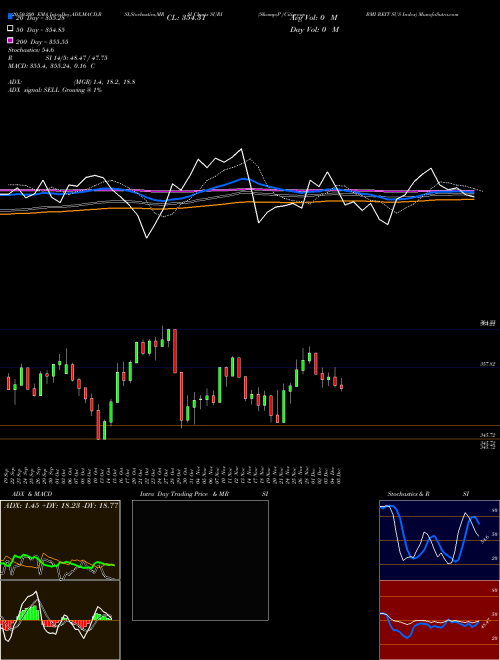Click the 'ADX signal: SELL' text
The image size is (500, 660).
pos(35,90)
